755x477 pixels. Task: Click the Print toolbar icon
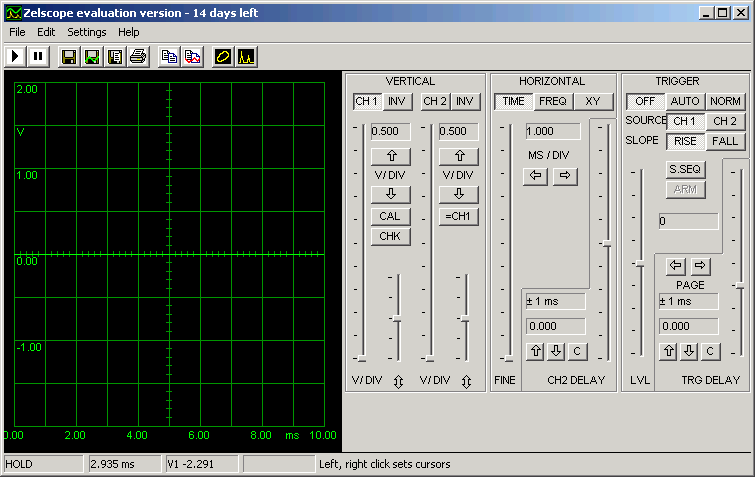pyautogui.click(x=138, y=57)
